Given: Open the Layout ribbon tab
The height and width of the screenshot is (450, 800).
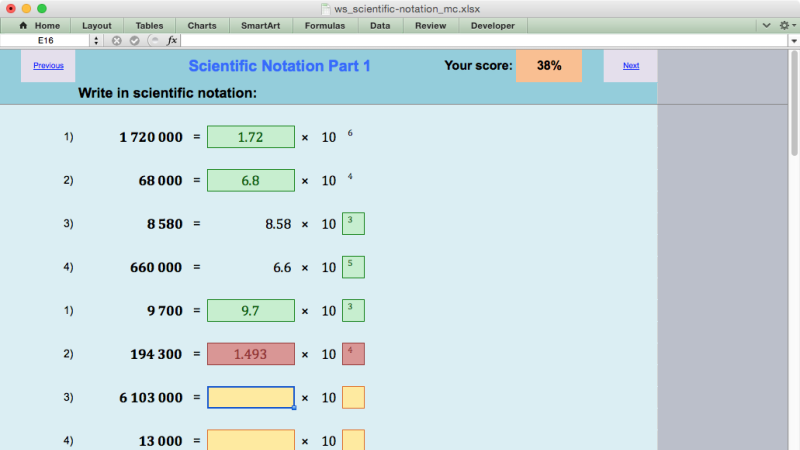Looking at the screenshot, I should (x=96, y=26).
